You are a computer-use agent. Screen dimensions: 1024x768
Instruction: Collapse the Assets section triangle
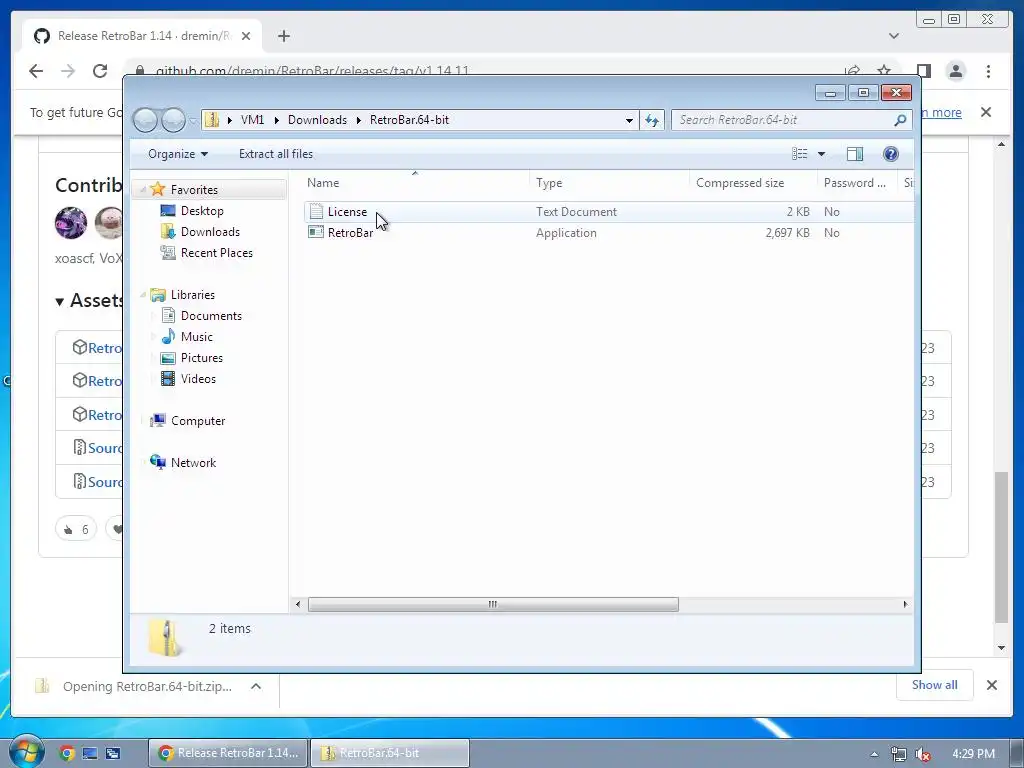(59, 301)
